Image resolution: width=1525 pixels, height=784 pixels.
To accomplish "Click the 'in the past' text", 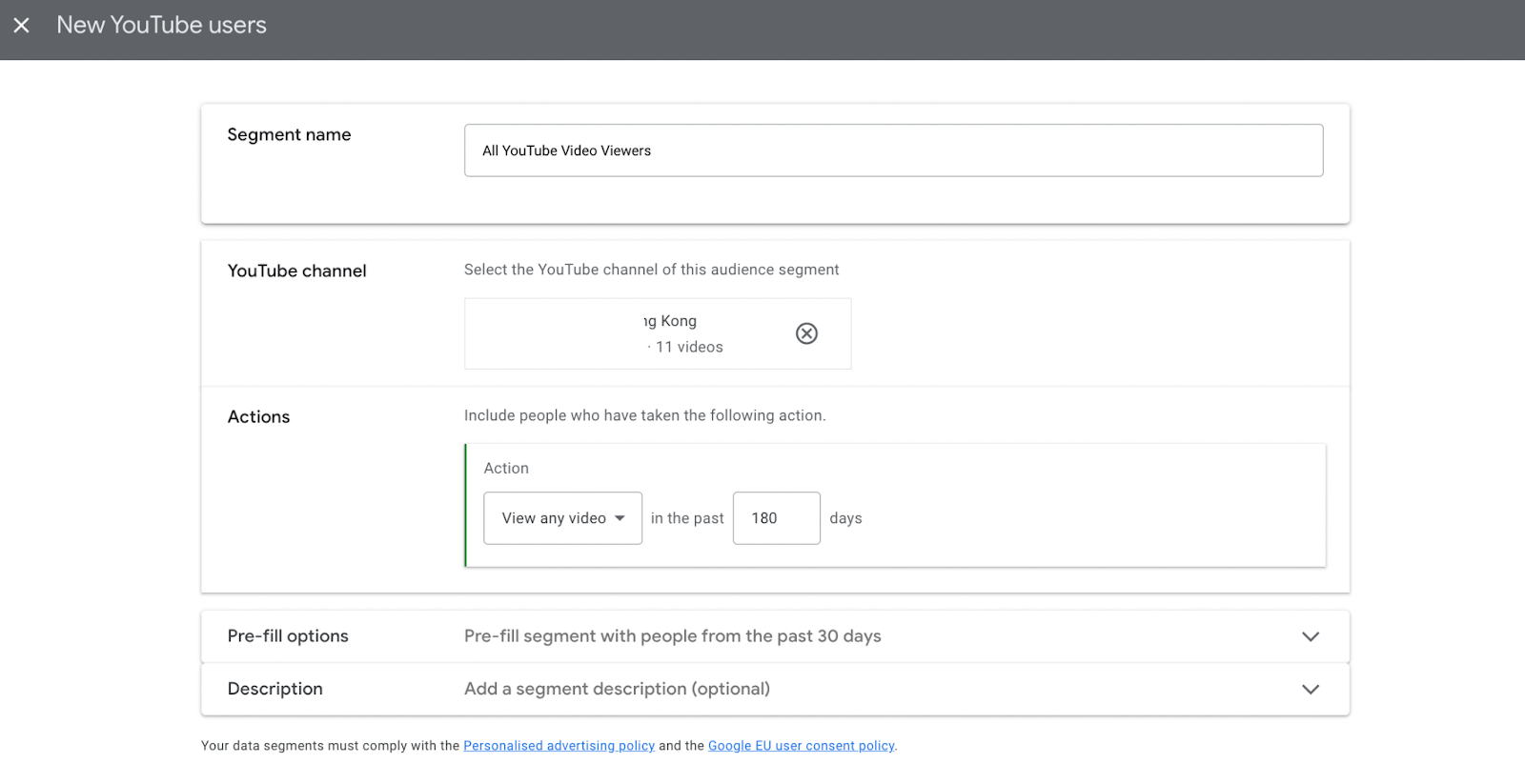I will point(687,518).
